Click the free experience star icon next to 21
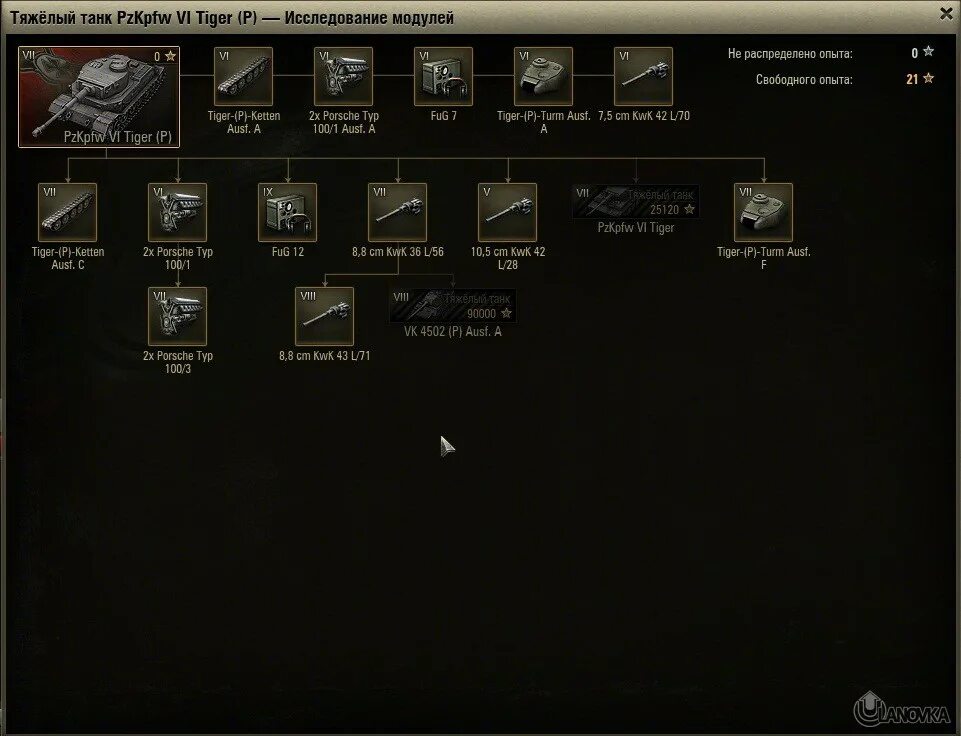Screen dimensions: 961x736 click(929, 78)
